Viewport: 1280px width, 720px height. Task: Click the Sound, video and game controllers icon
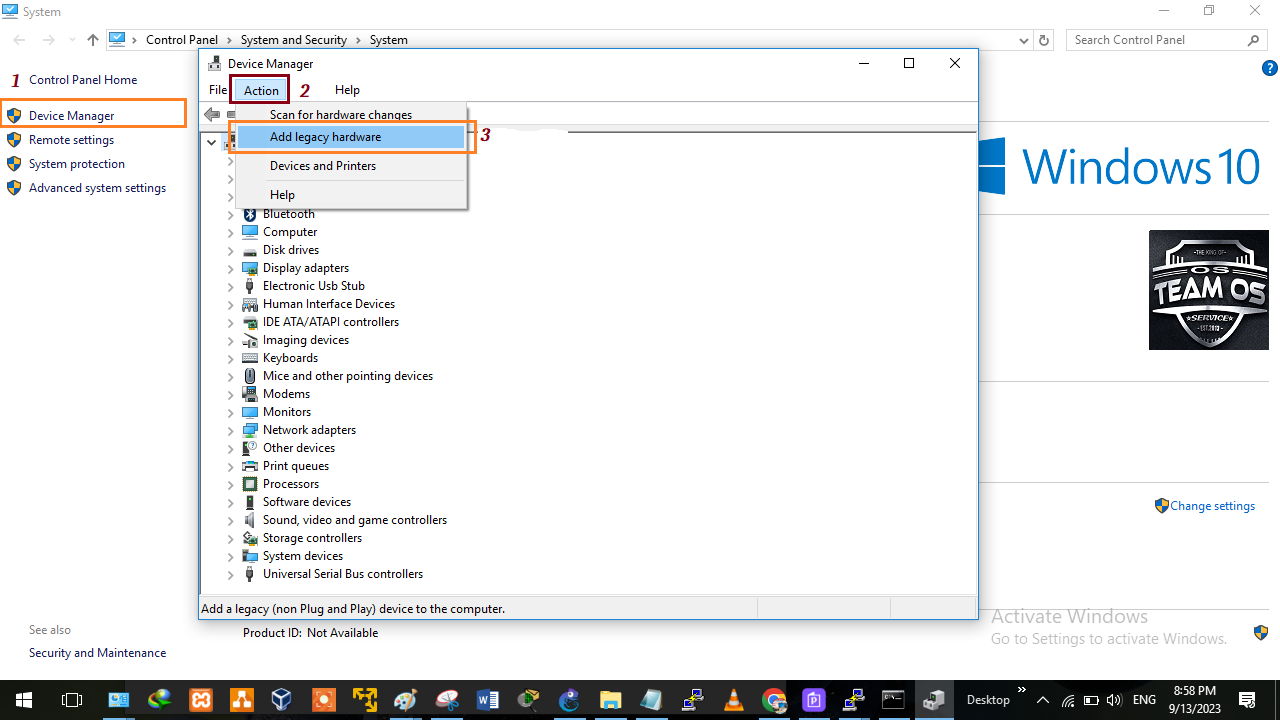tap(250, 520)
